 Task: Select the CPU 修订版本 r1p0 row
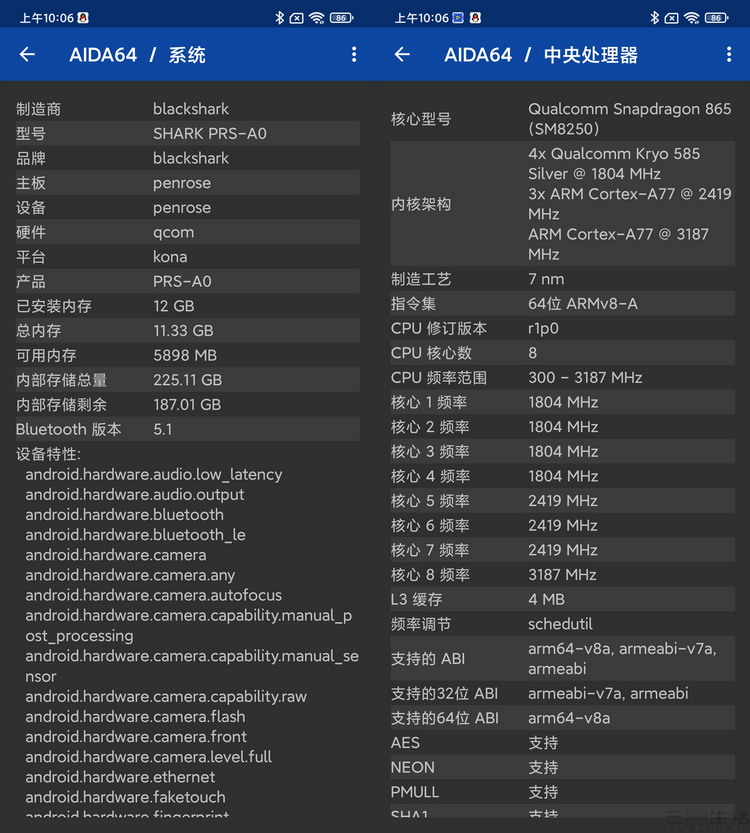(562, 328)
